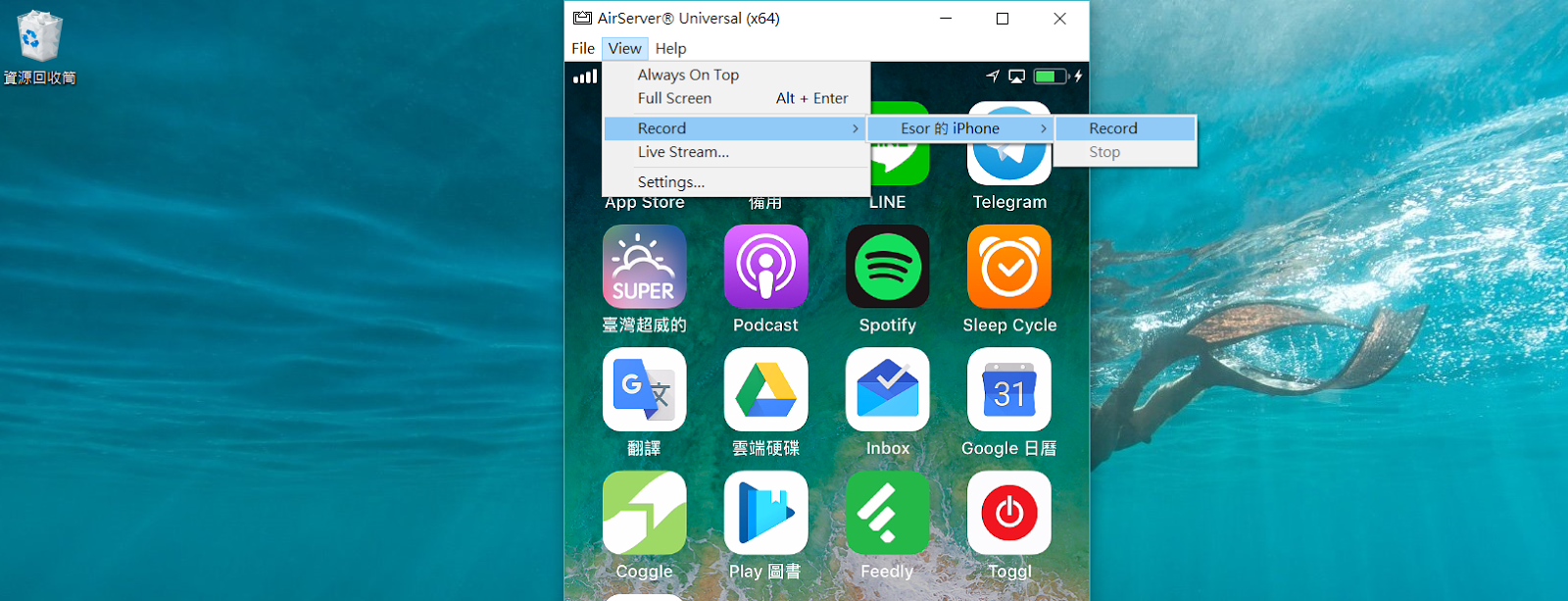Image resolution: width=1568 pixels, height=601 pixels.
Task: Open the File menu
Action: click(x=583, y=48)
